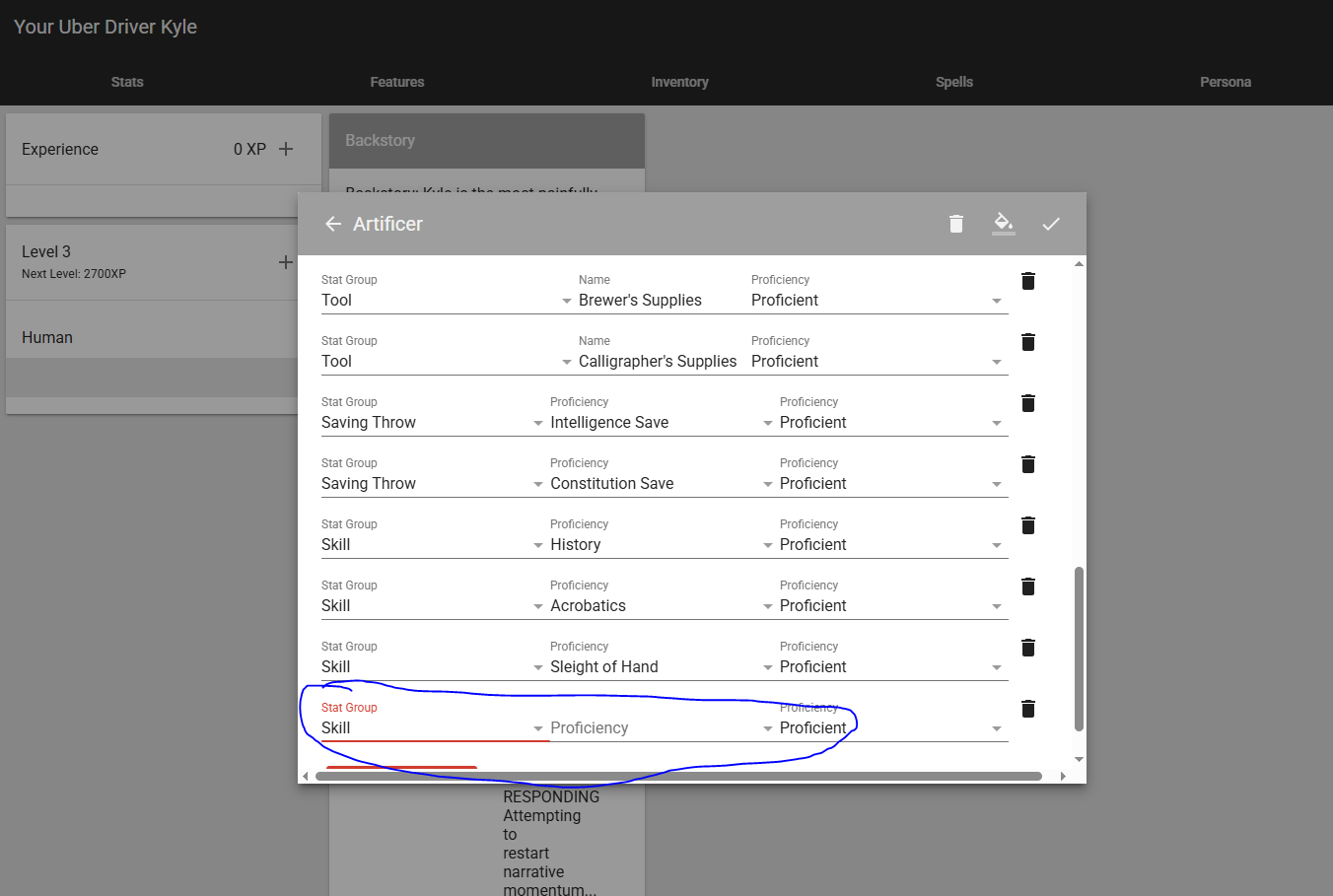Delete the Acrobatics skill row

point(1028,586)
